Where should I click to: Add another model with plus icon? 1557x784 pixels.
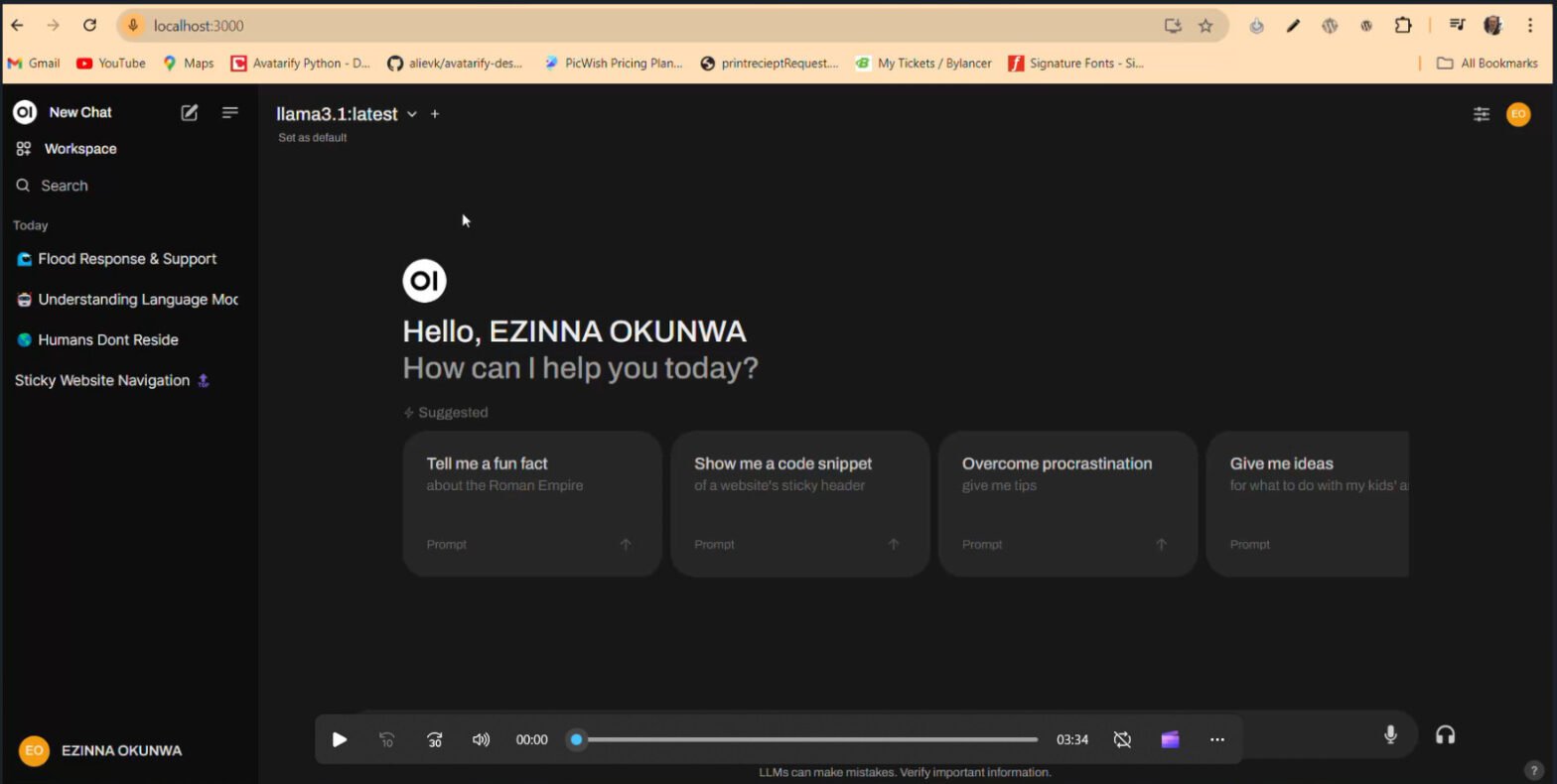435,114
